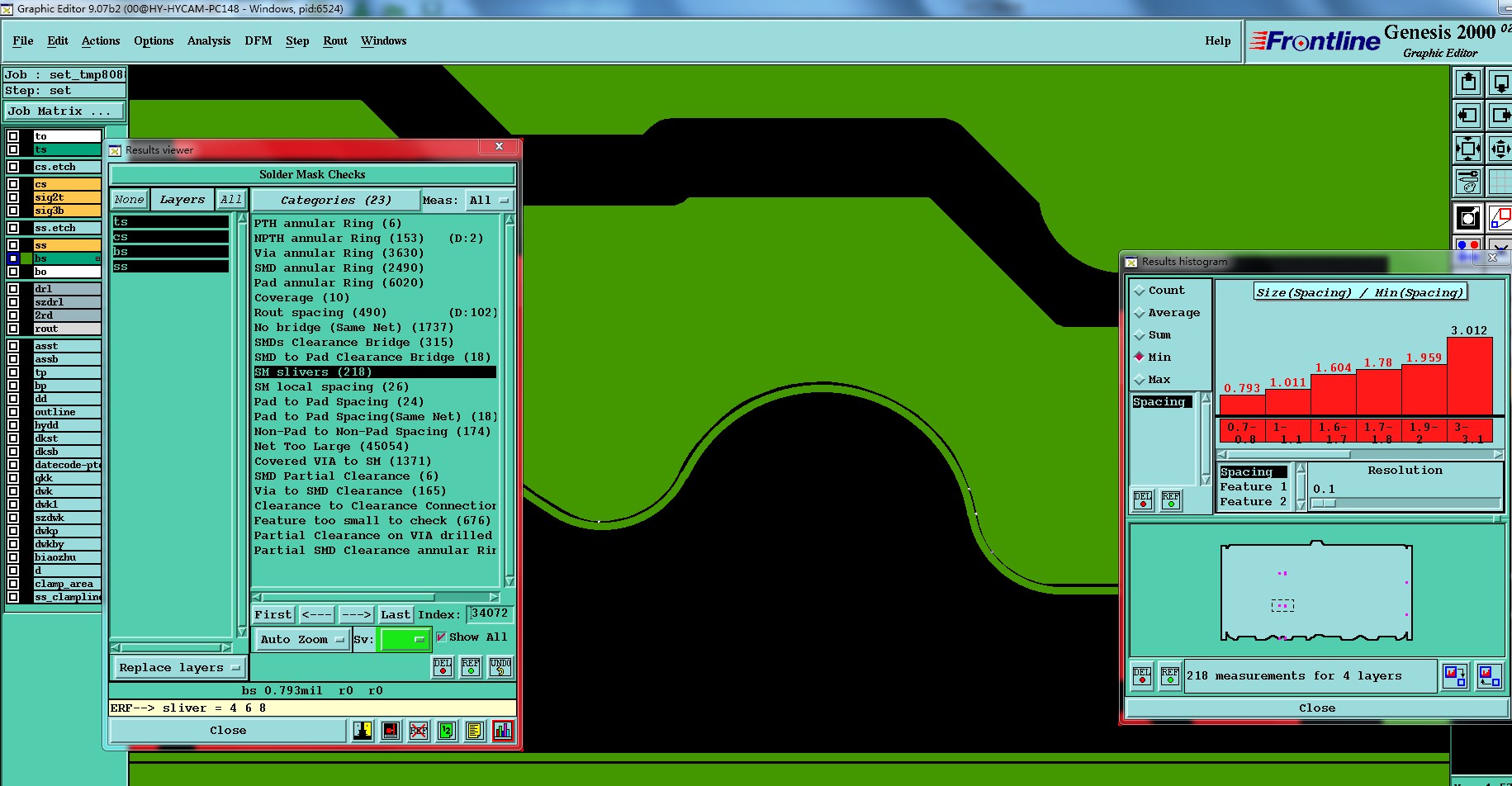
Task: Click REF icon beside '218 measurements' text
Action: click(1170, 676)
